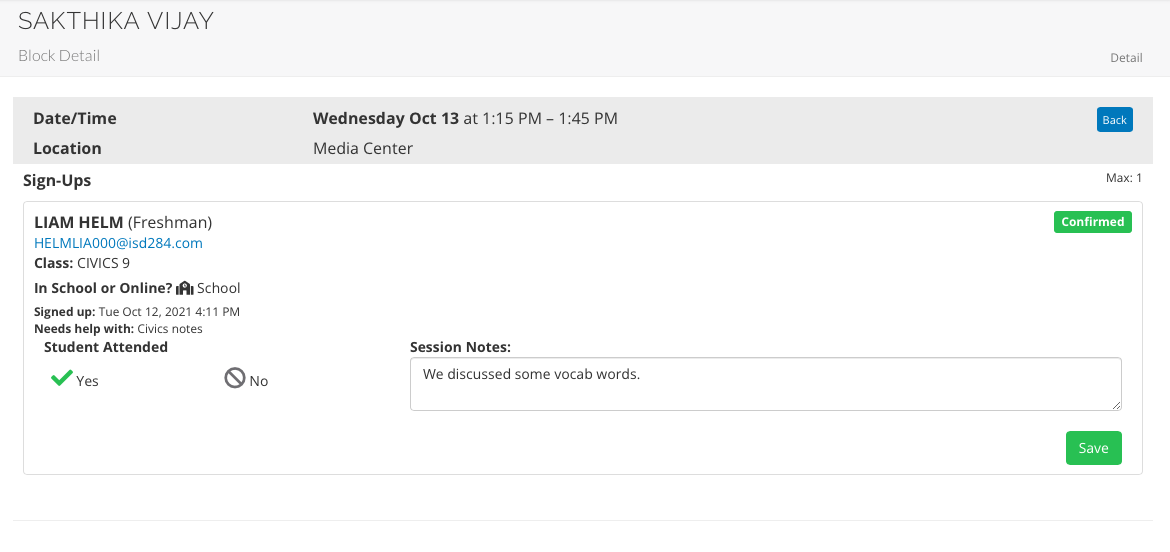Click the circle-slash No icon

tap(235, 379)
